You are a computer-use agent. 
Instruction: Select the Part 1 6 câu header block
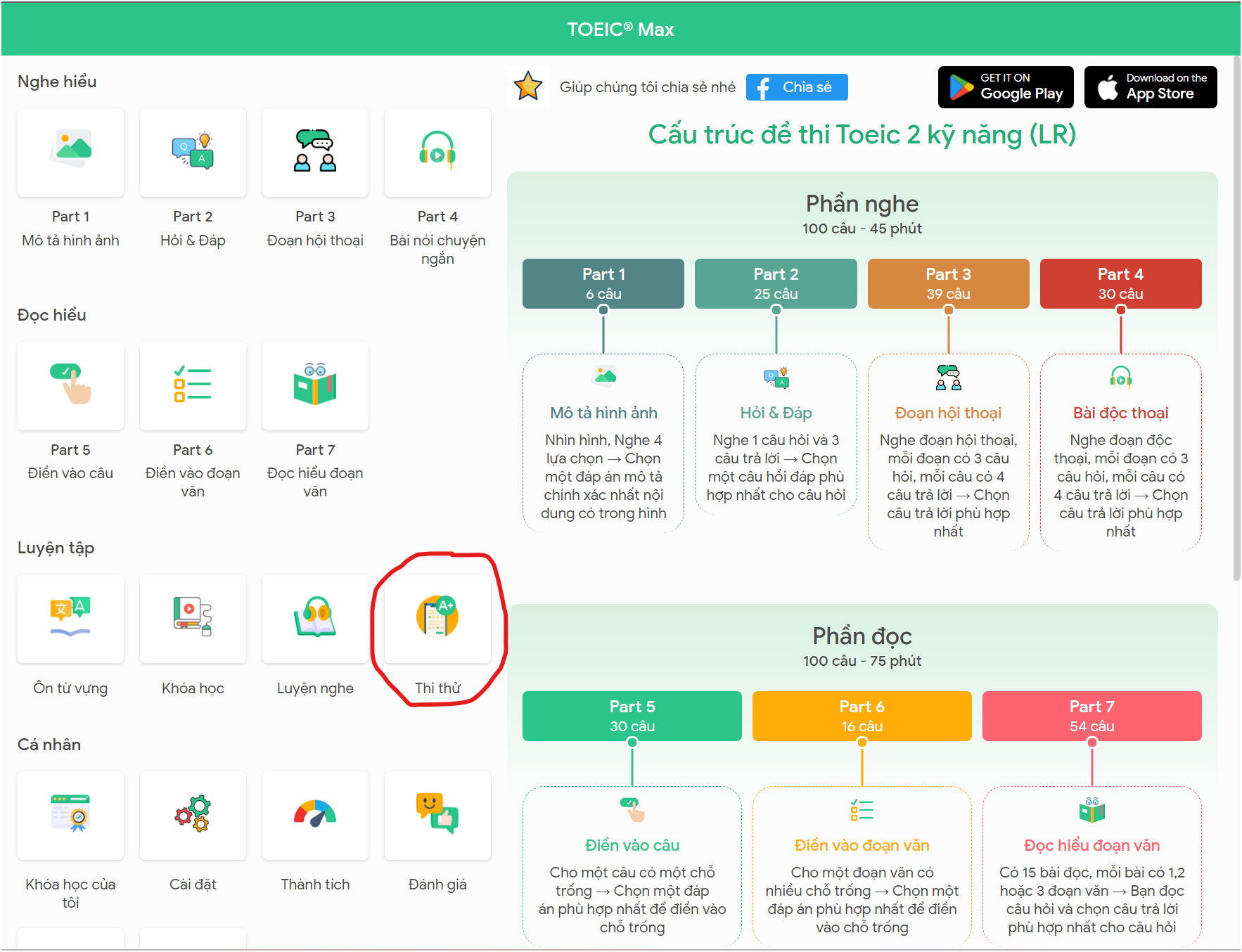pyautogui.click(x=603, y=283)
